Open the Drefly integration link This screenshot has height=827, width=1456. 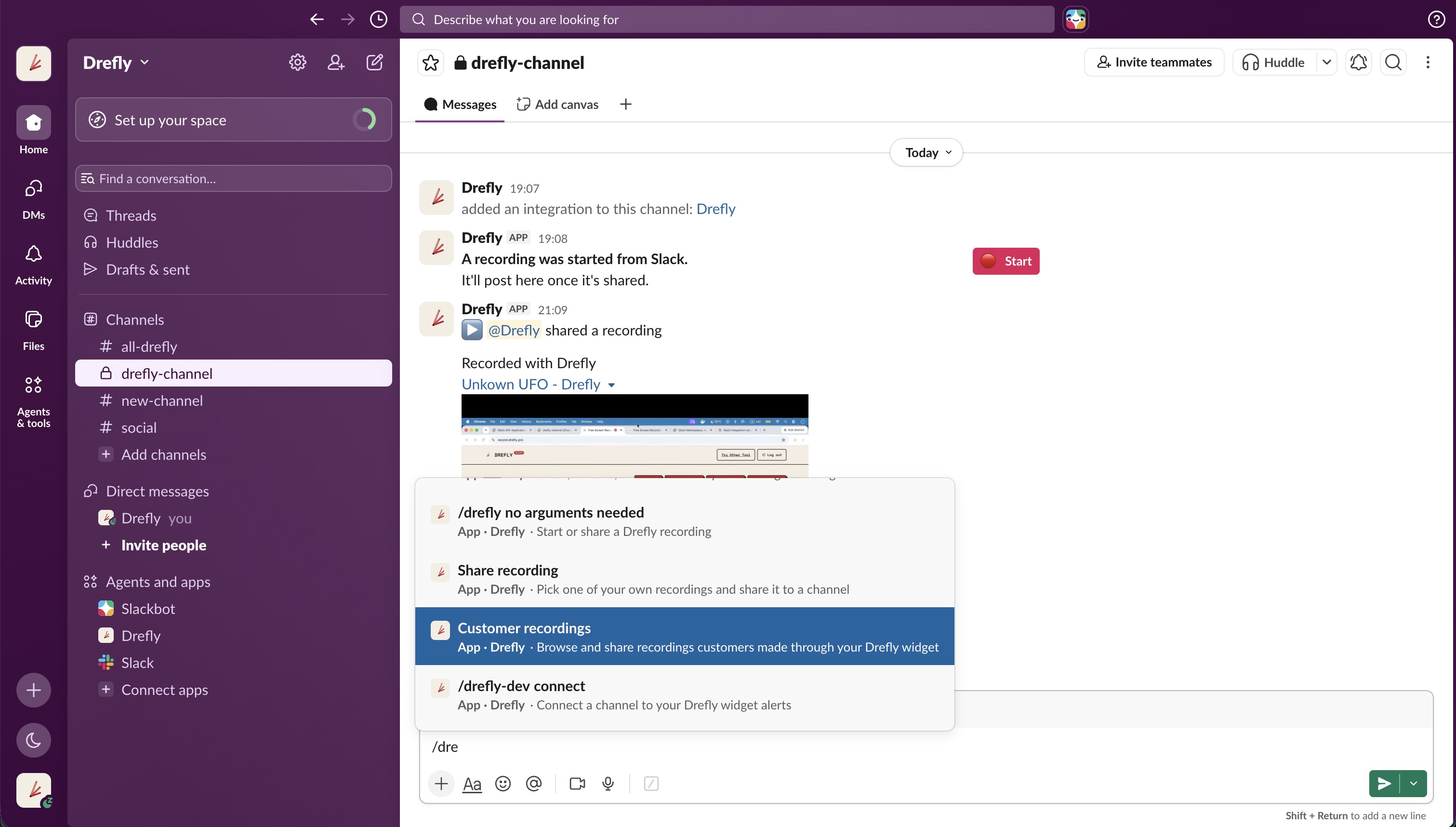click(715, 209)
